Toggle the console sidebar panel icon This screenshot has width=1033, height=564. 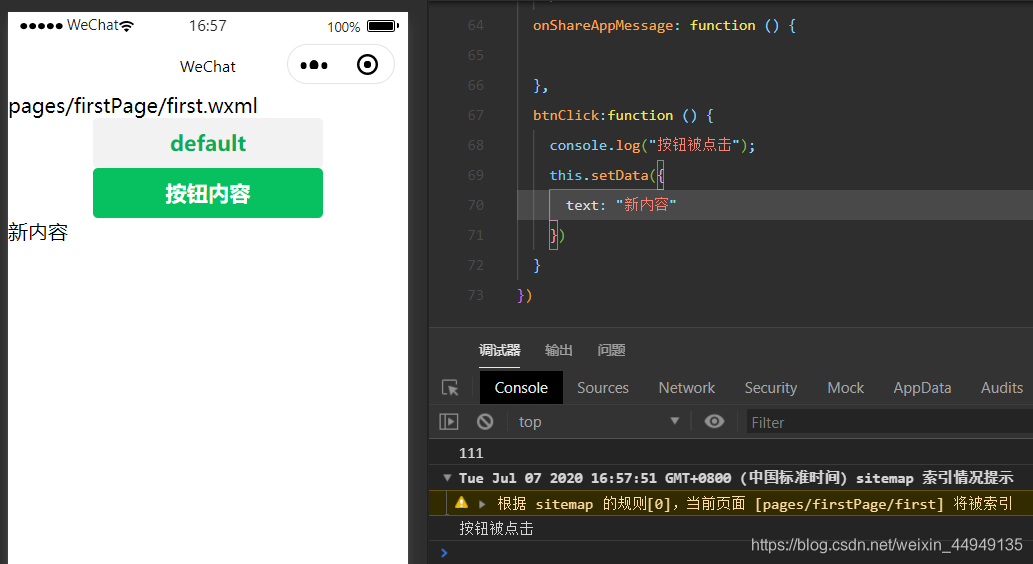pos(449,422)
